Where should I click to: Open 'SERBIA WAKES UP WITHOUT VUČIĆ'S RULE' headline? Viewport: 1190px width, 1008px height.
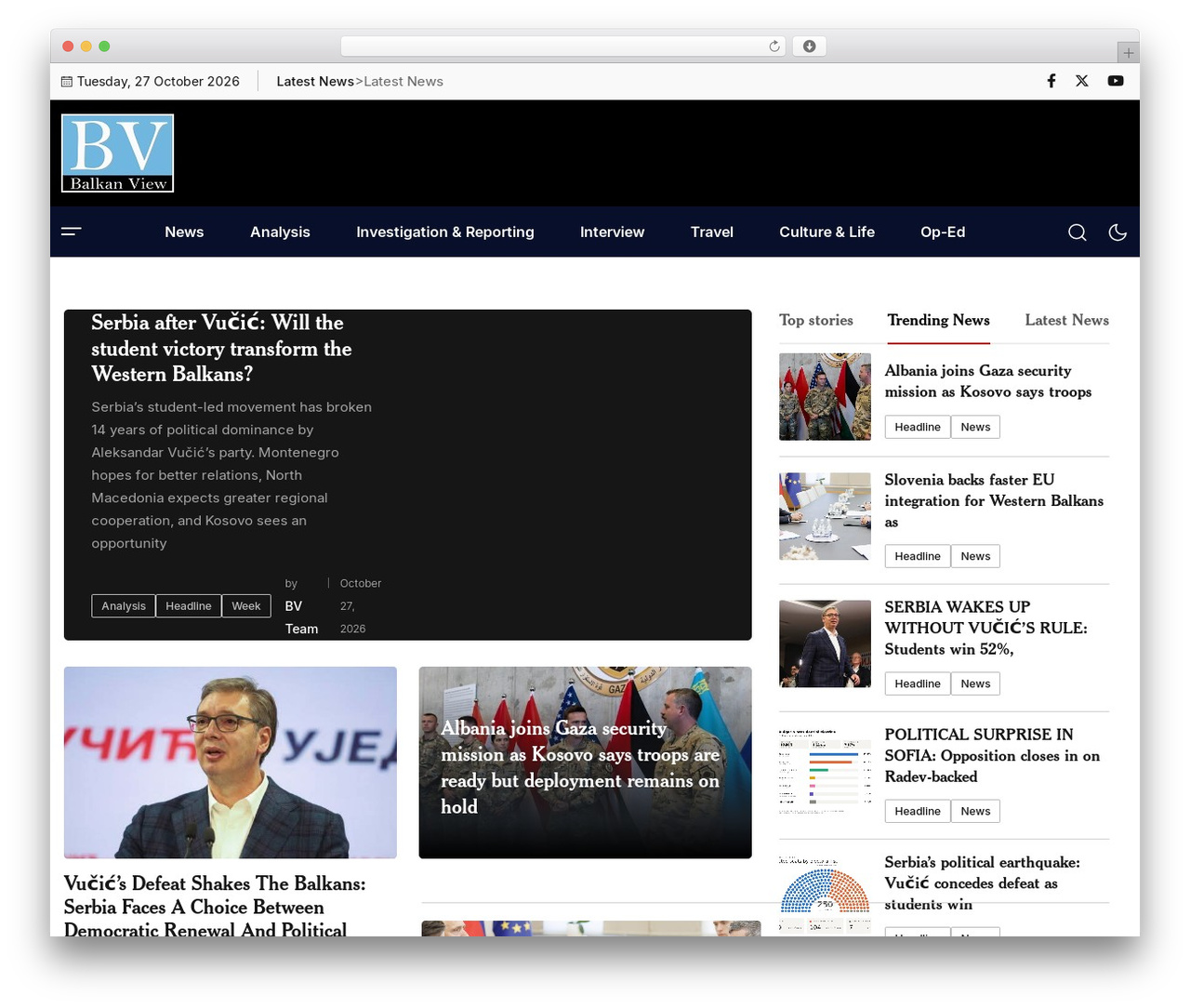point(986,628)
